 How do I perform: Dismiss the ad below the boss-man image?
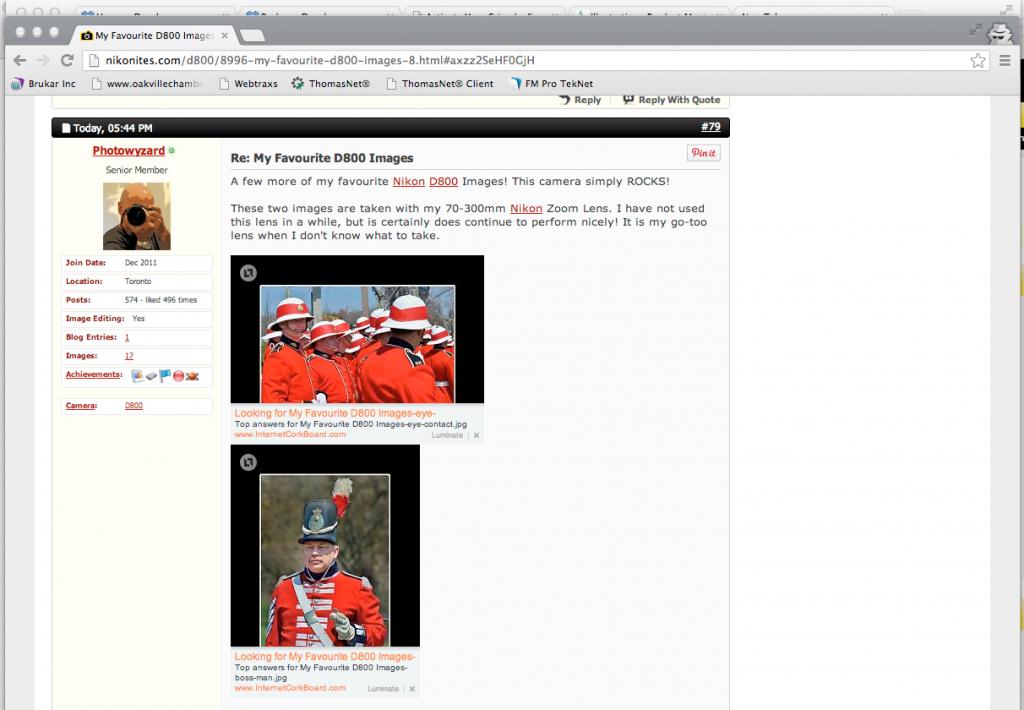(x=412, y=688)
